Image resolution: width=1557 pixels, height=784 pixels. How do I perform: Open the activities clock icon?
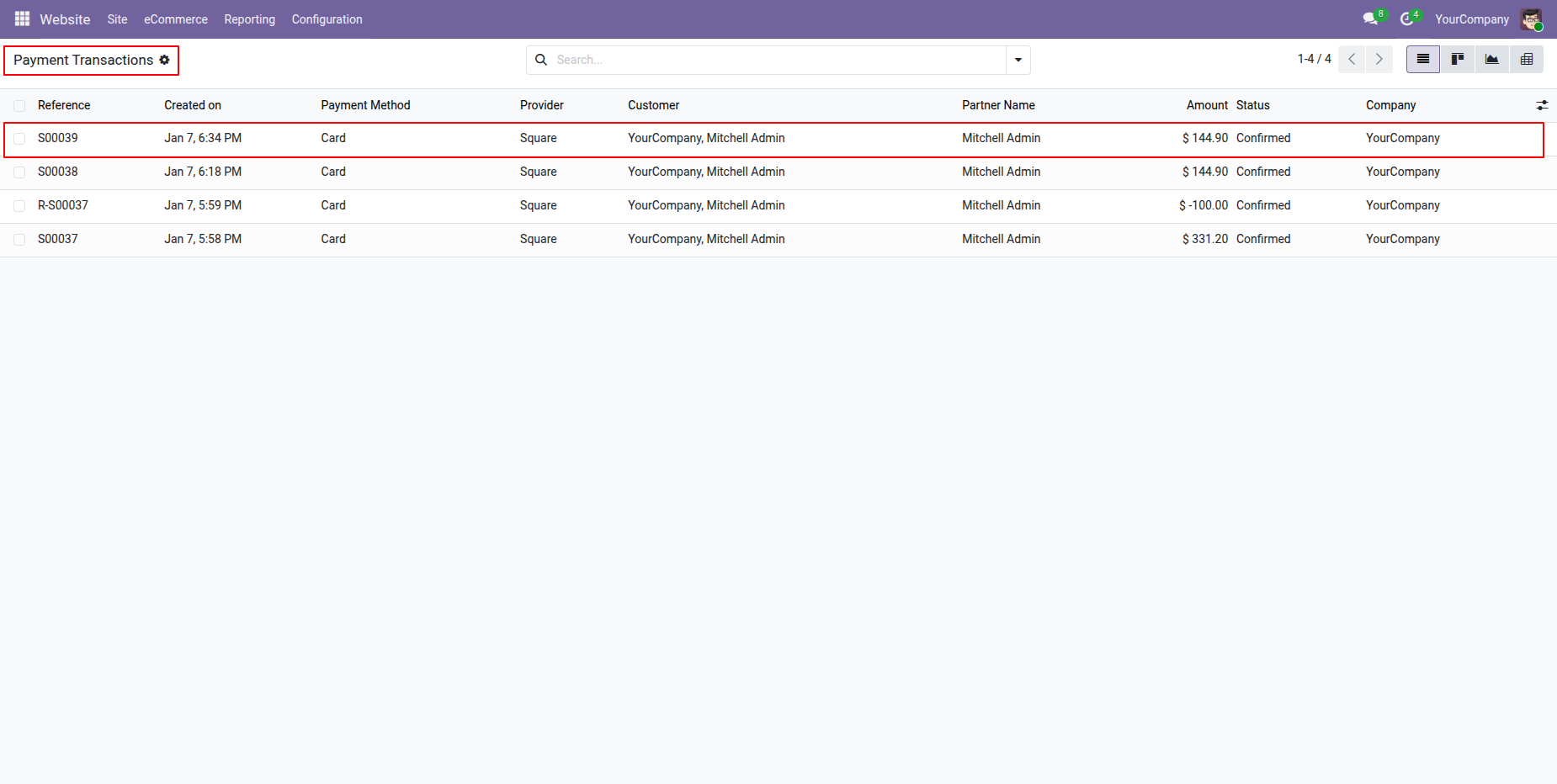point(1406,19)
